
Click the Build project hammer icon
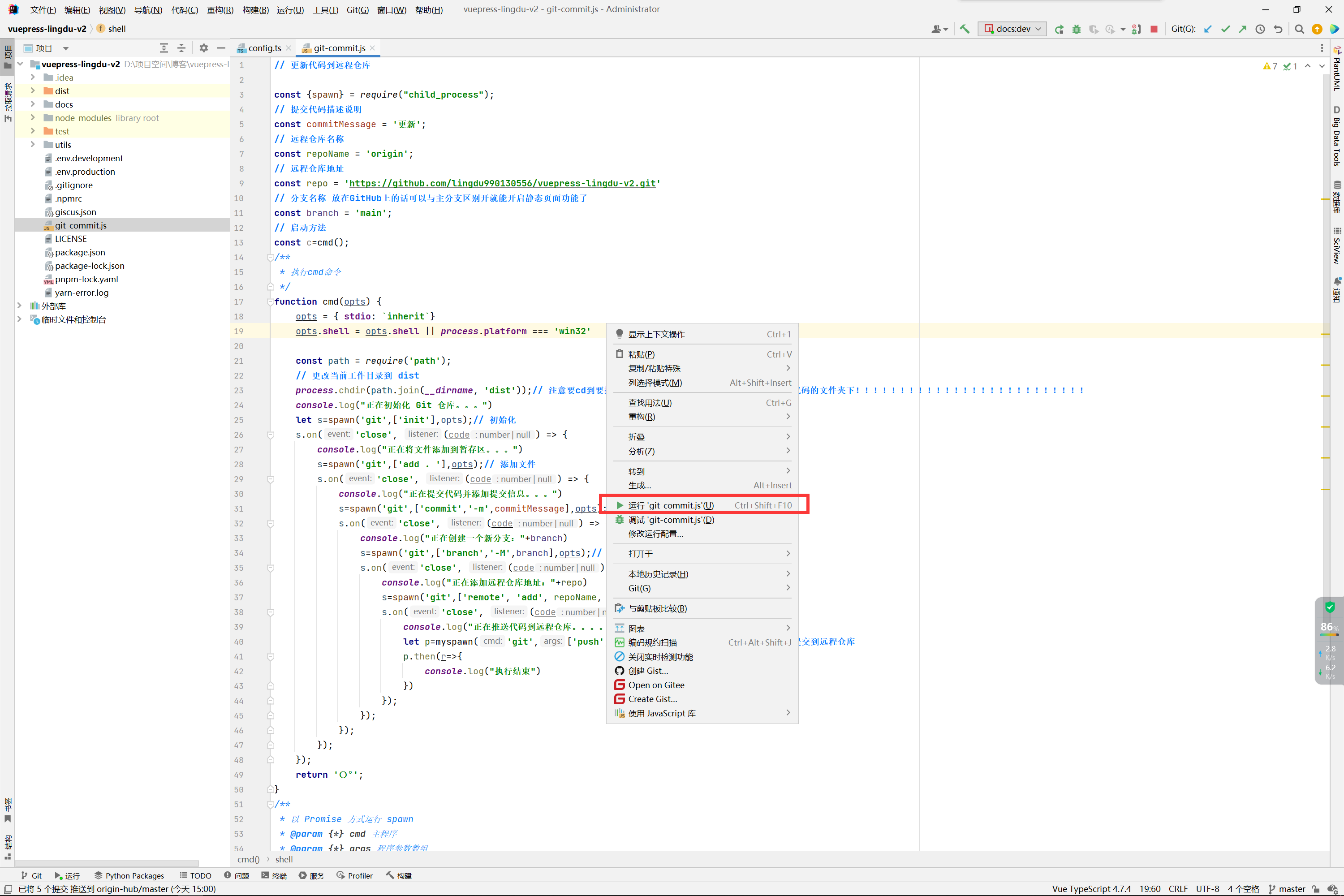(x=965, y=29)
